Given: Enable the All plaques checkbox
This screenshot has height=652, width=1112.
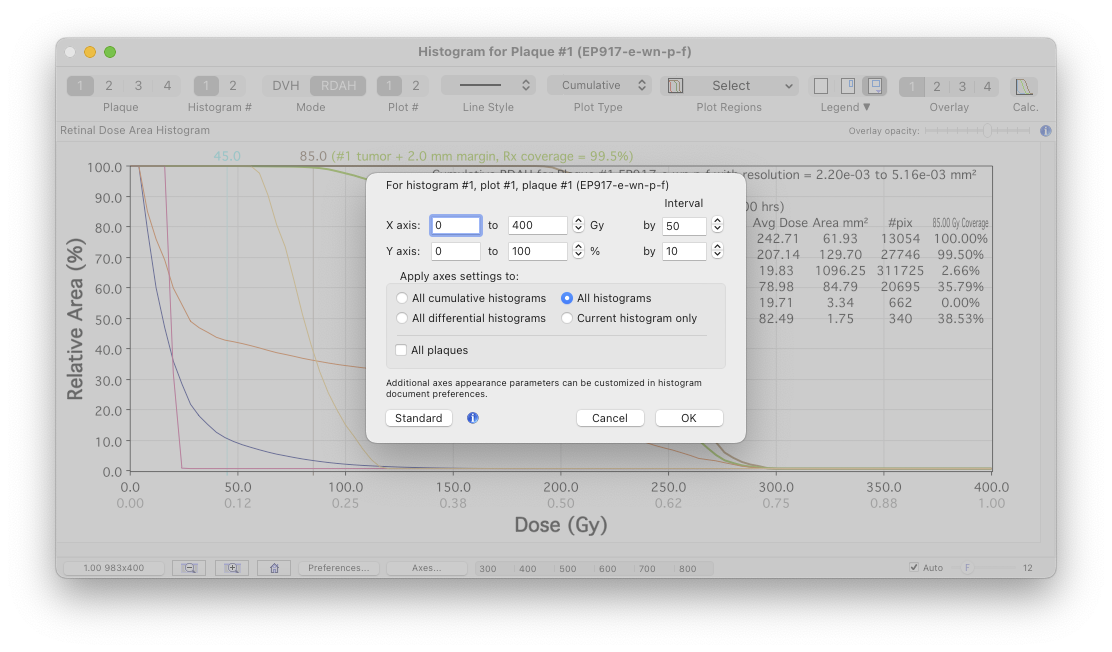Looking at the screenshot, I should (402, 350).
